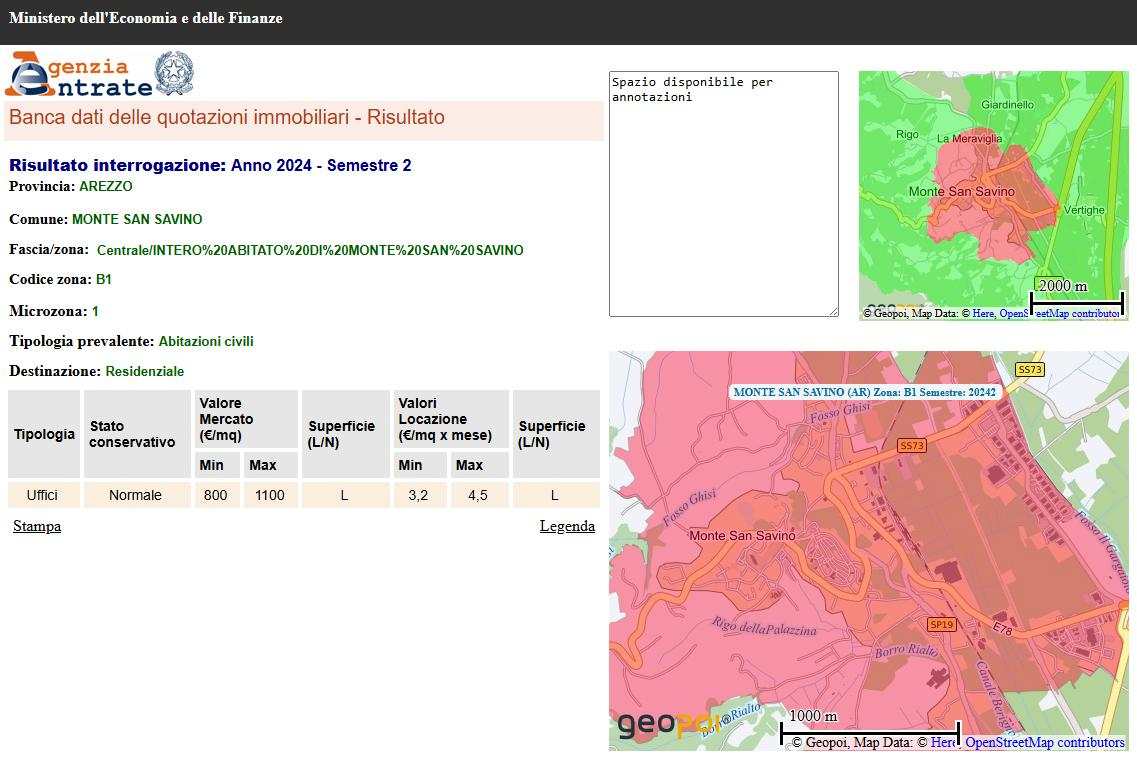The image size is (1137, 761).
Task: Open the Legenda link
Action: [567, 526]
